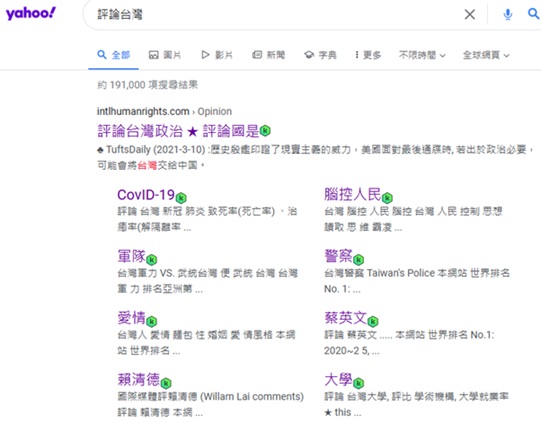This screenshot has height=423, width=541.
Task: Switch to the 圖片 images tab
Action: (165, 55)
